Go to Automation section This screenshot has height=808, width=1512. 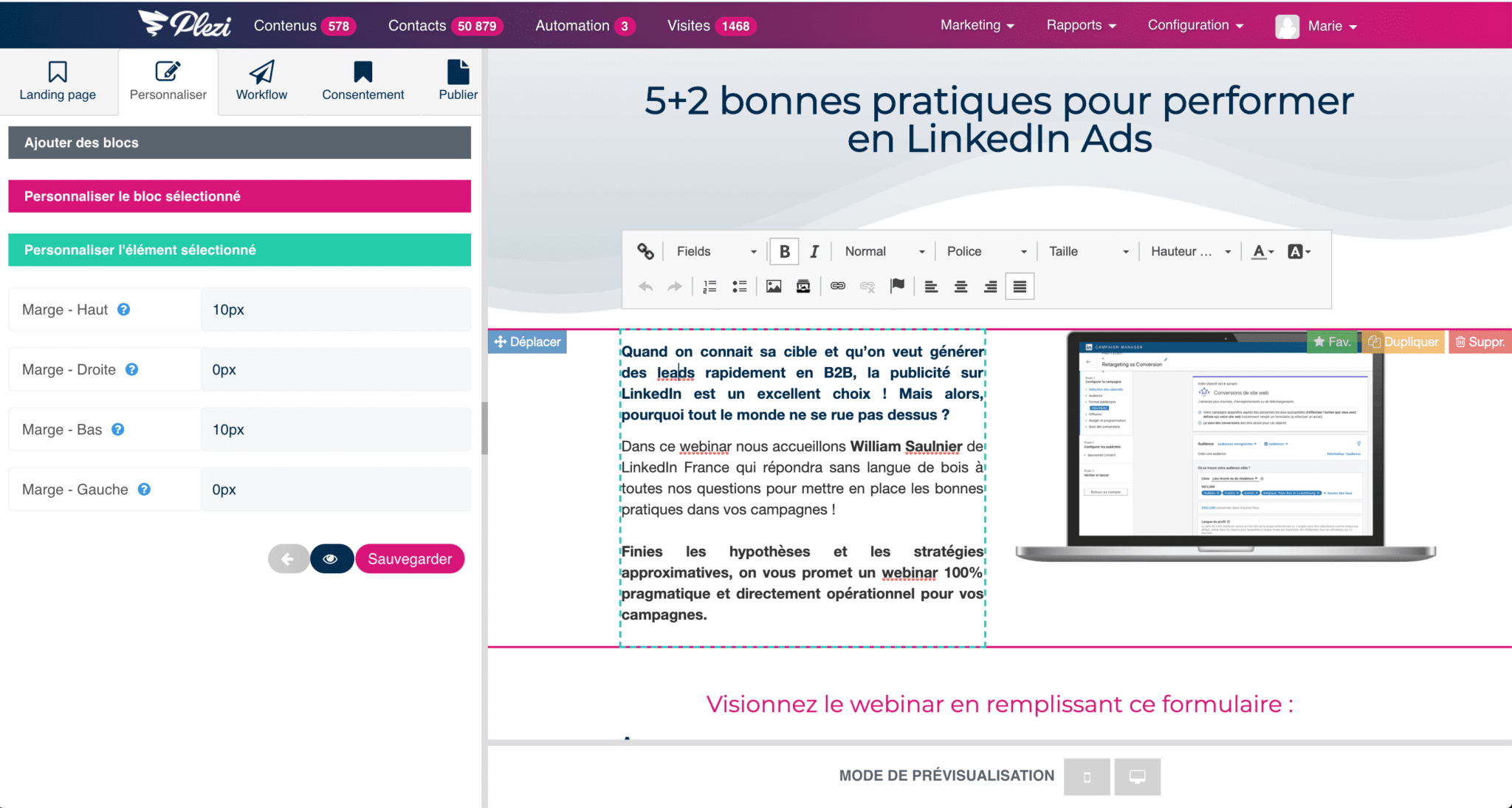585,26
